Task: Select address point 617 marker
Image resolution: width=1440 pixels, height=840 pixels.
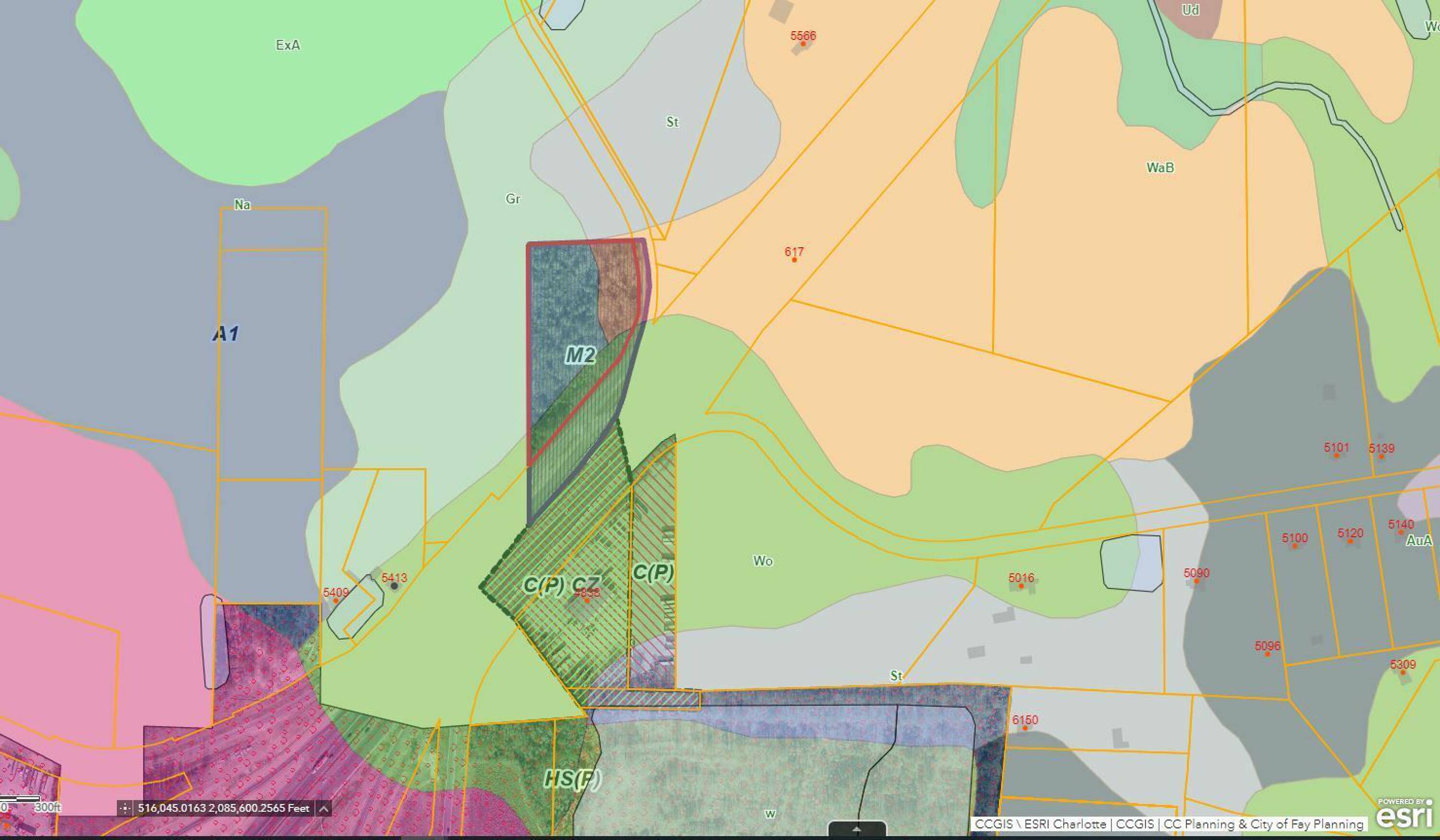Action: [794, 260]
